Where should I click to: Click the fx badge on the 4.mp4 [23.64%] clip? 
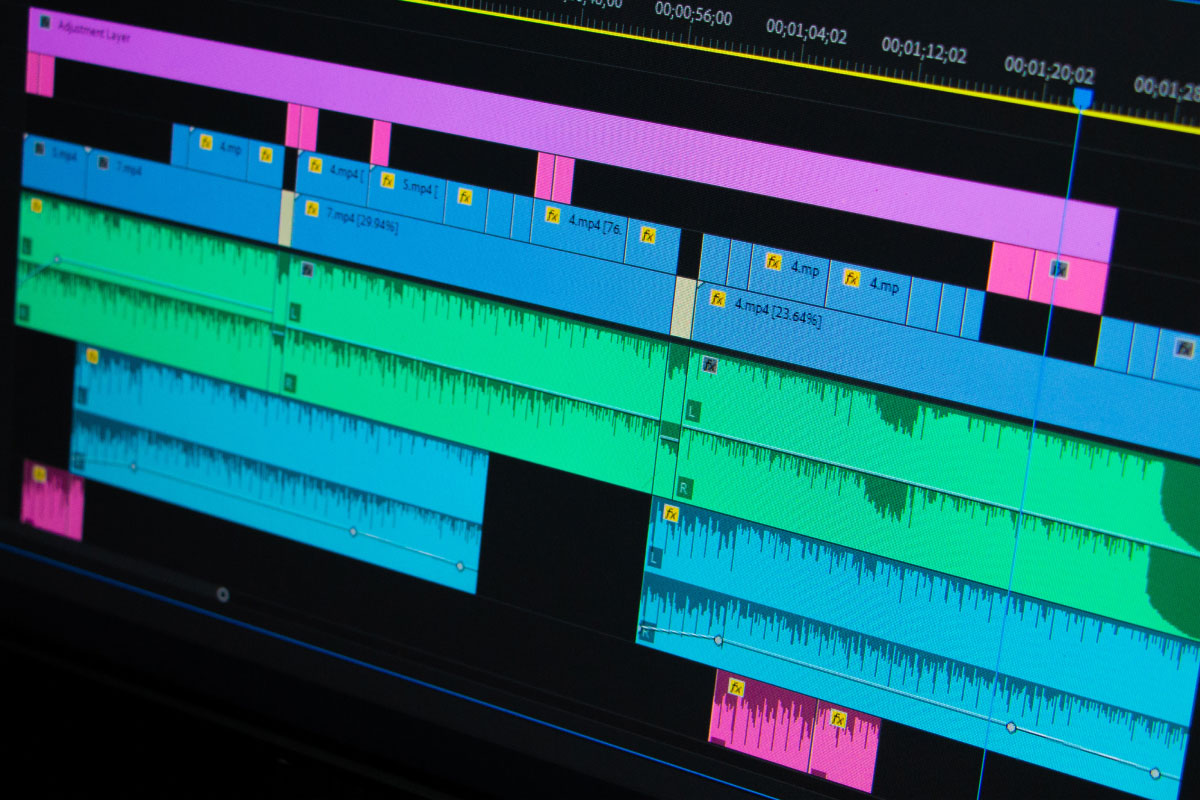coord(717,298)
